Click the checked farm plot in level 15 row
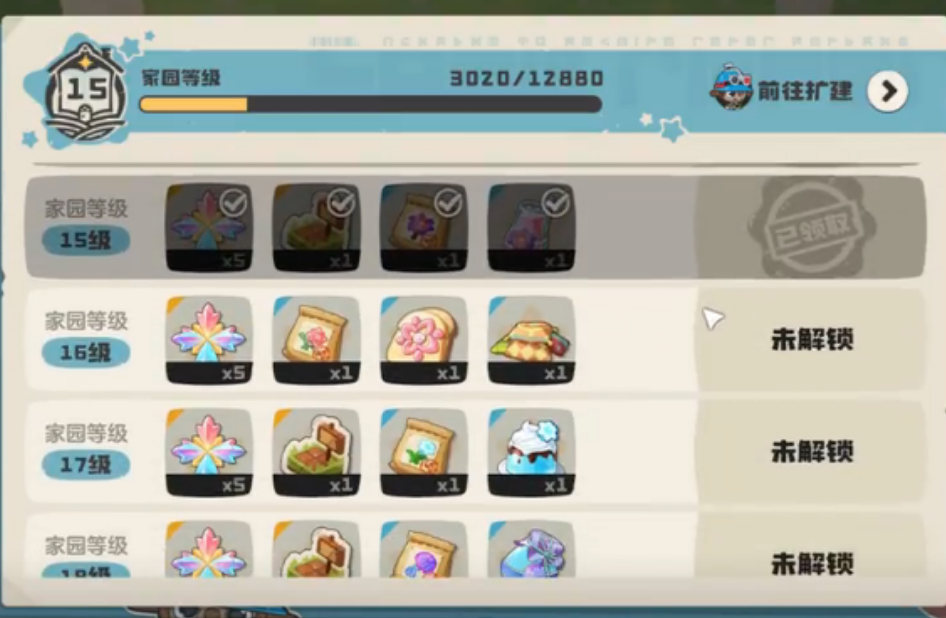 316,228
